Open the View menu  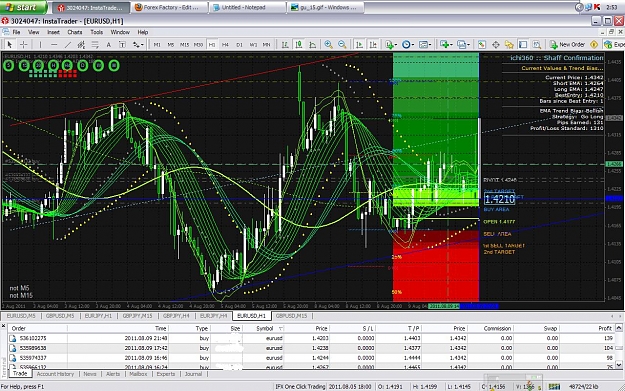click(33, 32)
